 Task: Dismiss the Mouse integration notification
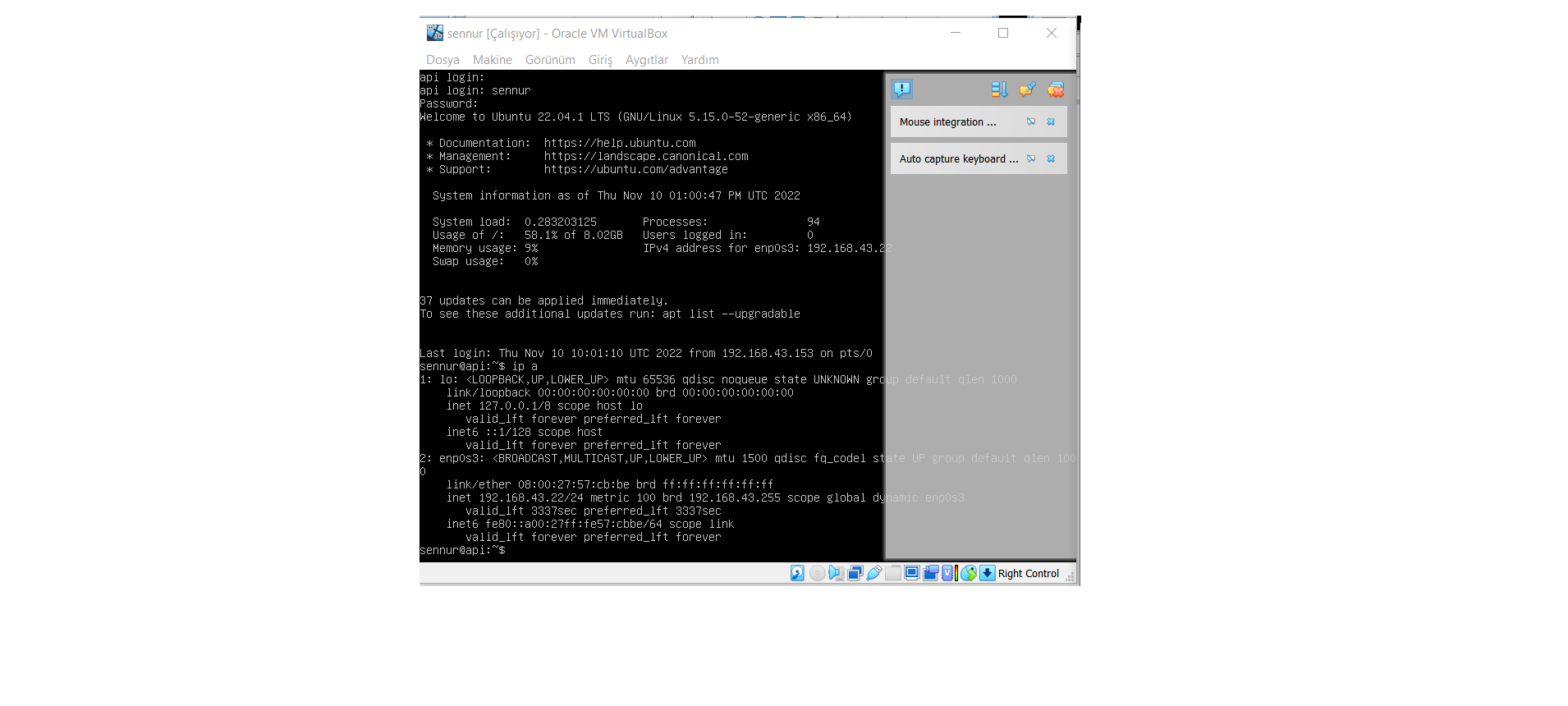tap(1051, 121)
